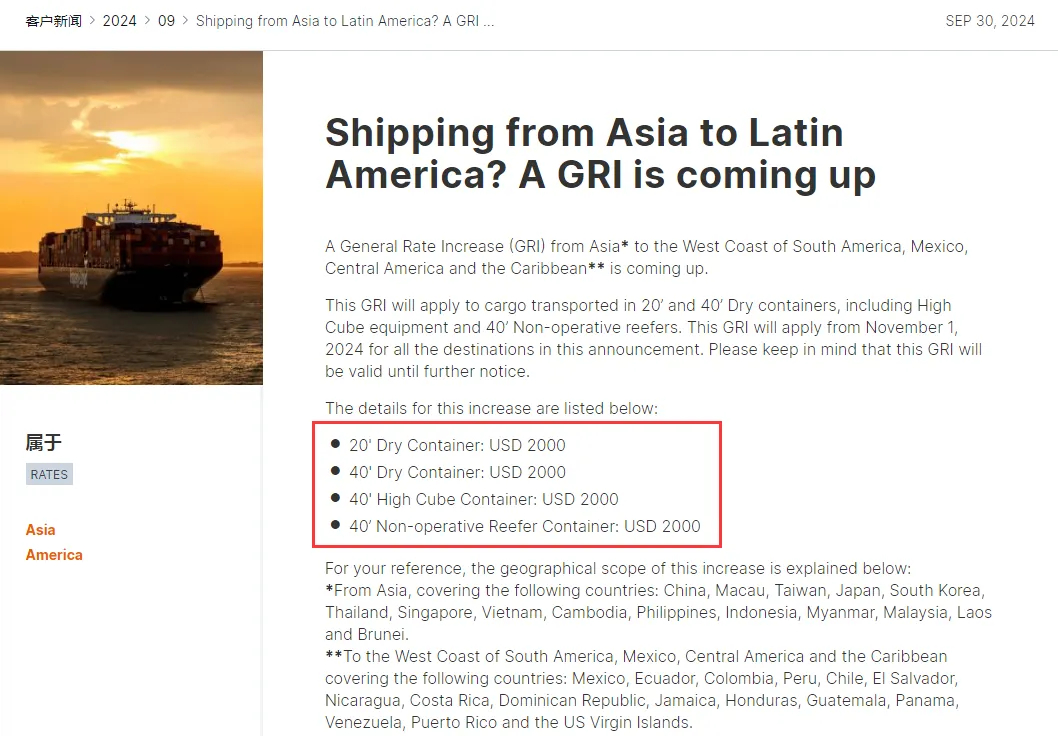Select the truncated article title breadcrumb
Image resolution: width=1058 pixels, height=736 pixels.
point(345,21)
